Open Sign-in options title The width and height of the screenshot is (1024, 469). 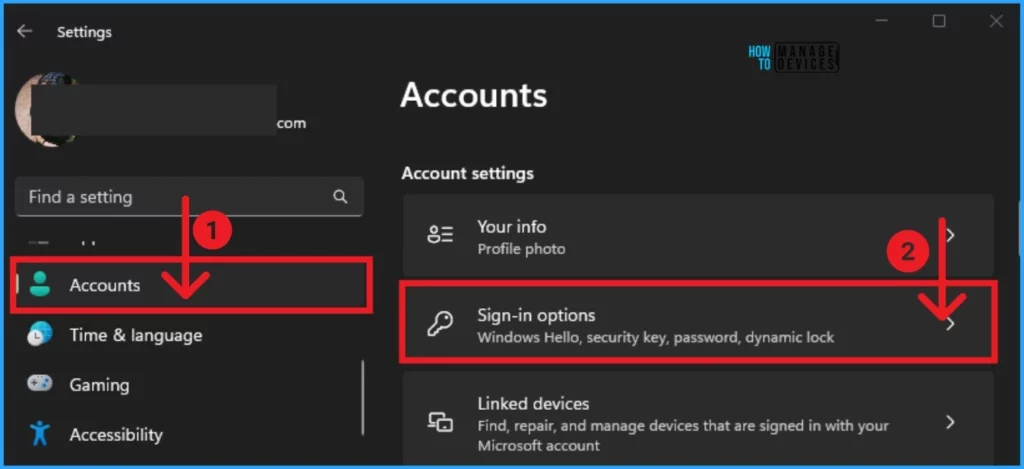pyautogui.click(x=536, y=315)
